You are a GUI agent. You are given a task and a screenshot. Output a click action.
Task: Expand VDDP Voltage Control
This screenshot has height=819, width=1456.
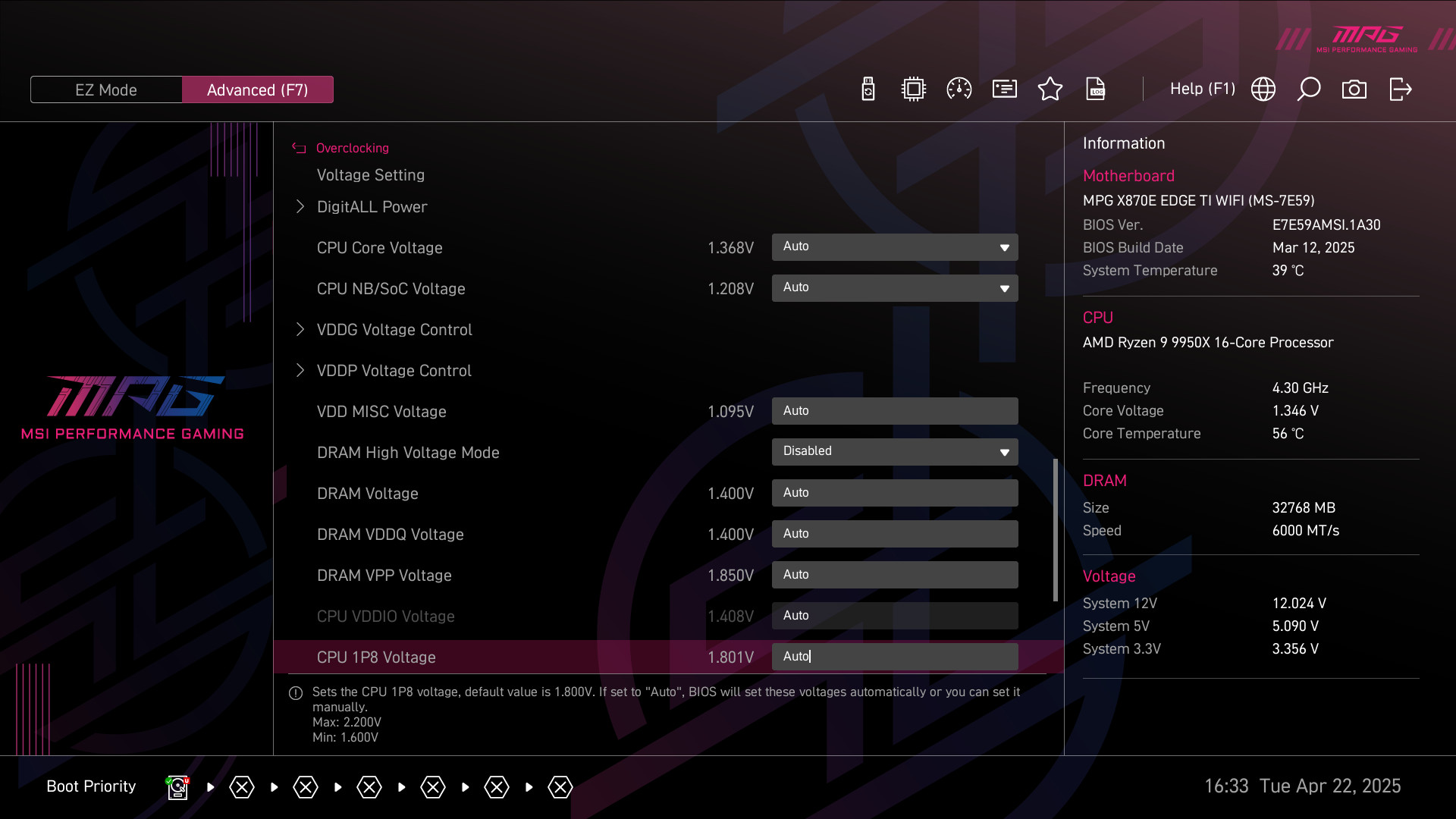(394, 371)
